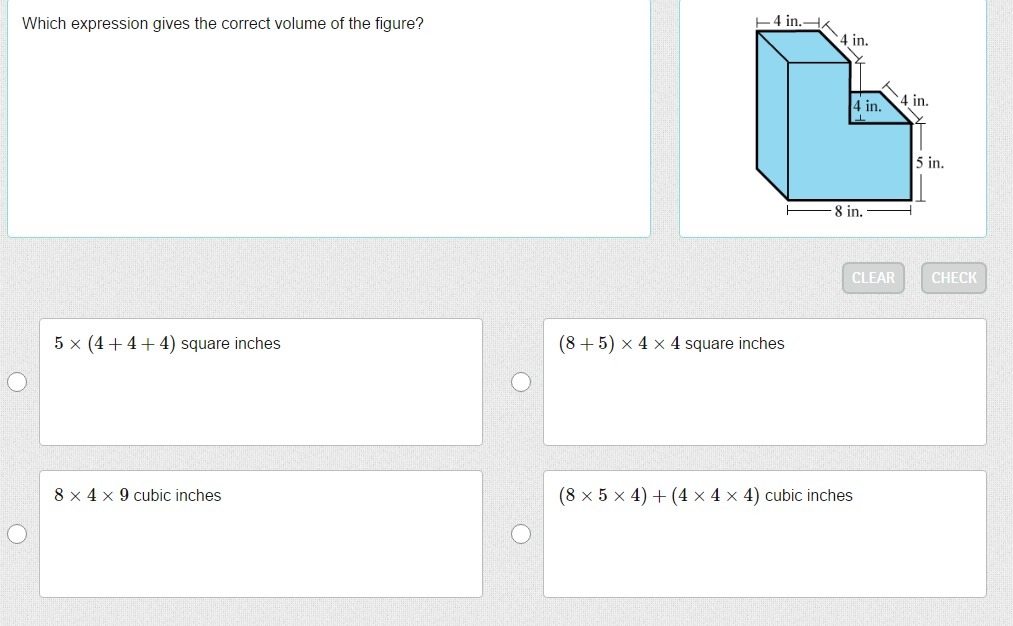1013x626 pixels.
Task: Pick the (8 + 5) × 4 × 4 square inches card
Action: (x=765, y=382)
